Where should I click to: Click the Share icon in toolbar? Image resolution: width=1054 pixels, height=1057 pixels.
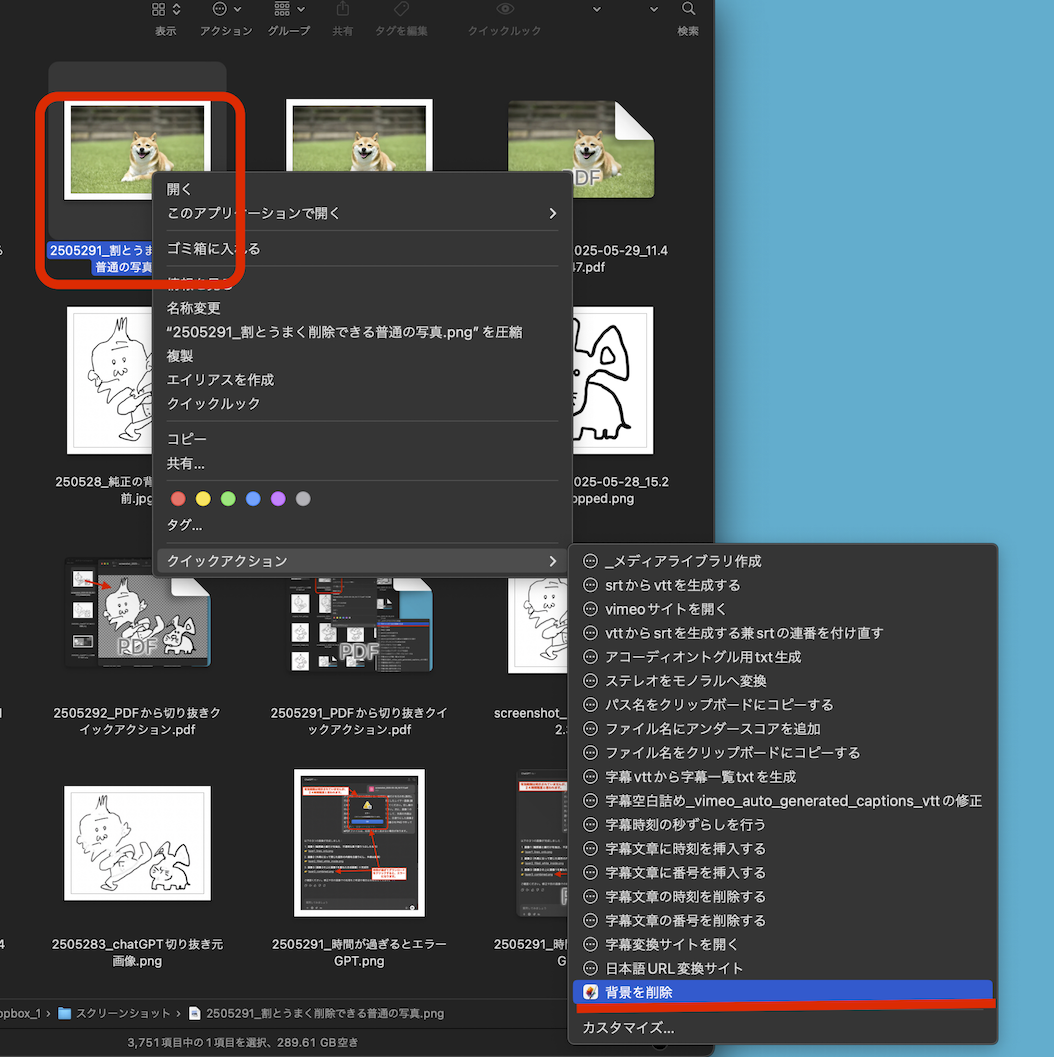[343, 9]
